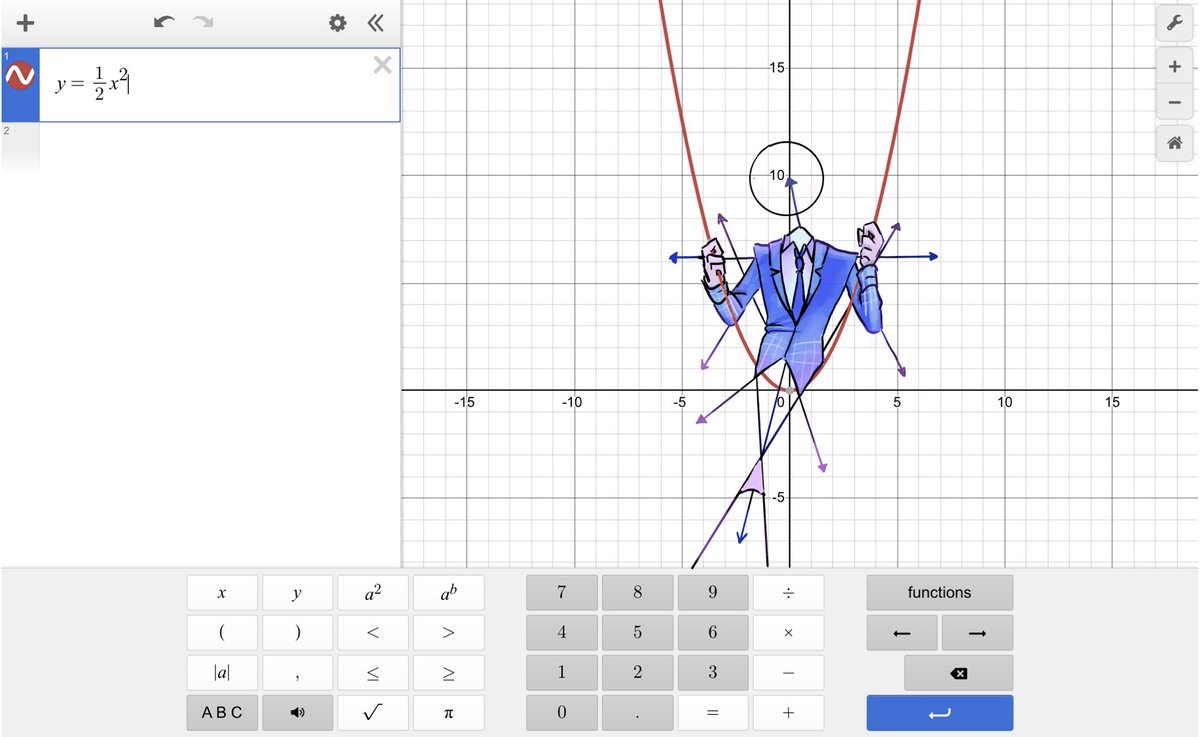
Task: Tap digit 2 on keypad
Action: coord(637,673)
